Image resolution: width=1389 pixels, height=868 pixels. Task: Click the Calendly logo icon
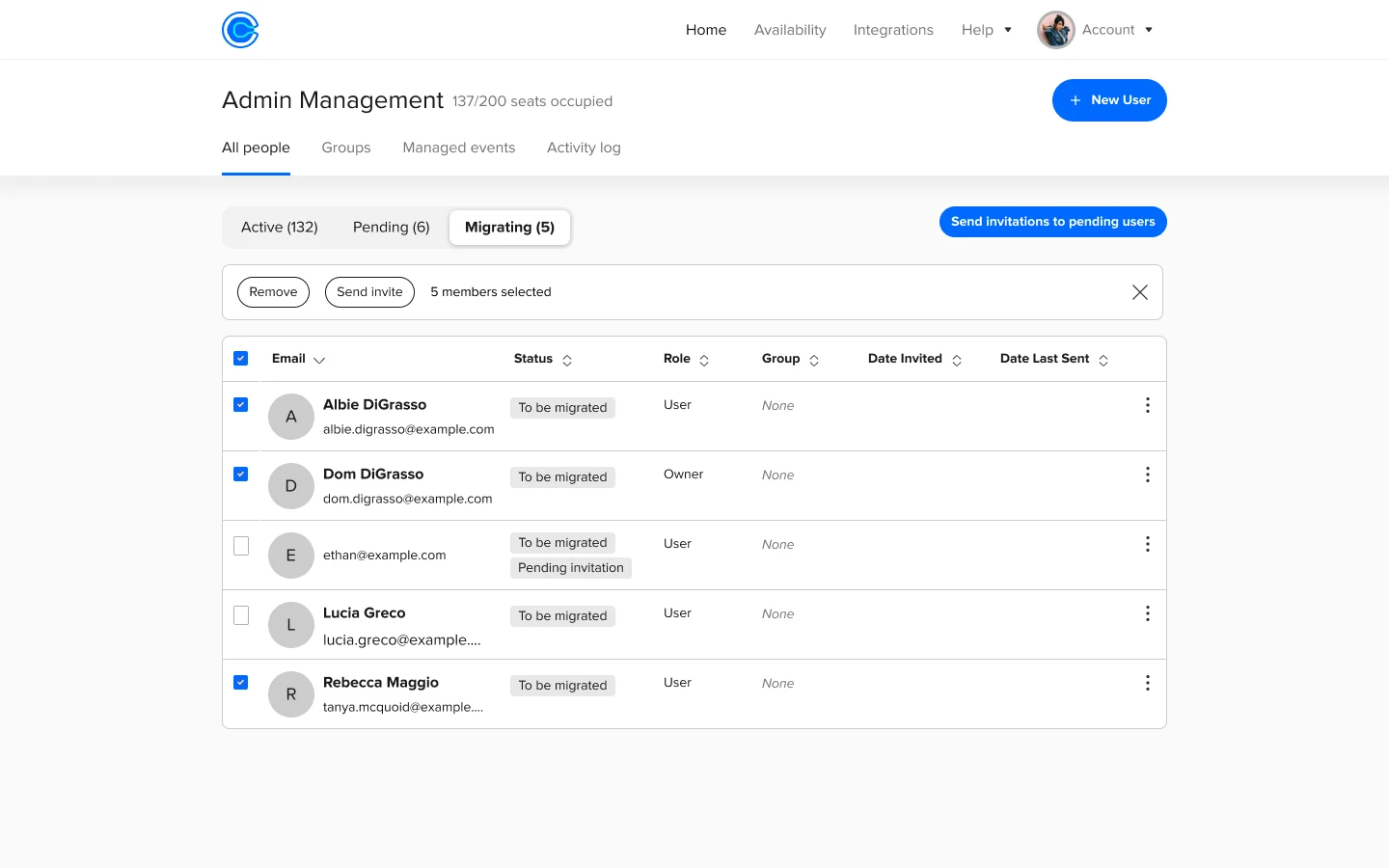coord(240,30)
